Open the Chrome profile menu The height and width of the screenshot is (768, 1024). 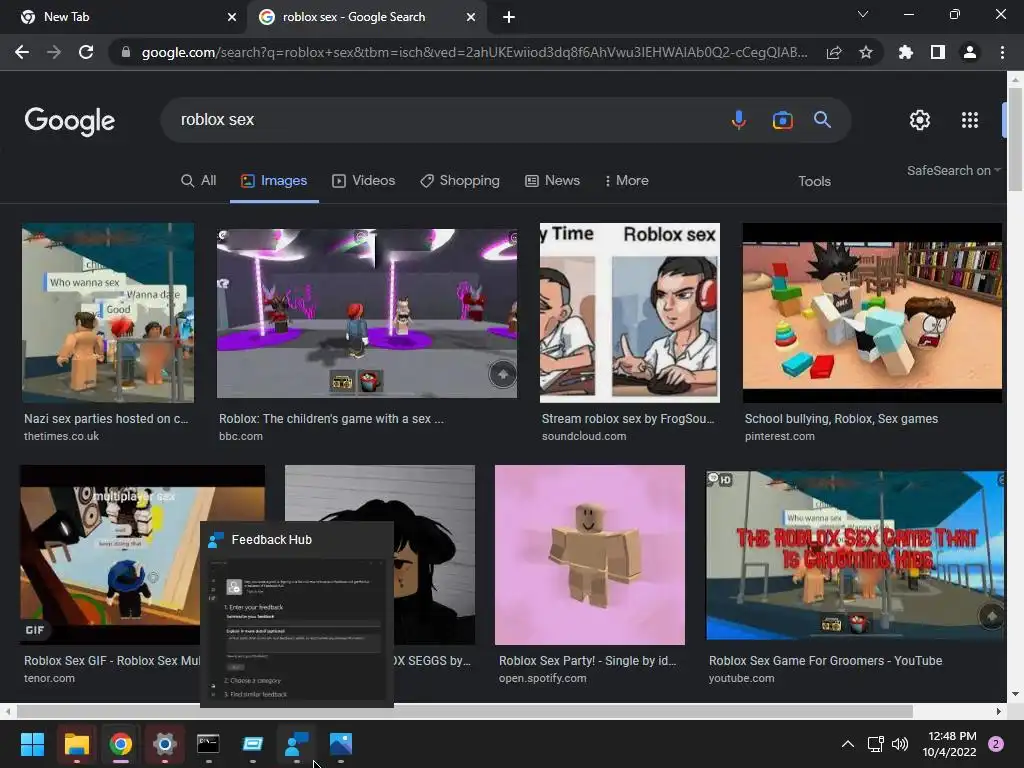pyautogui.click(x=970, y=52)
